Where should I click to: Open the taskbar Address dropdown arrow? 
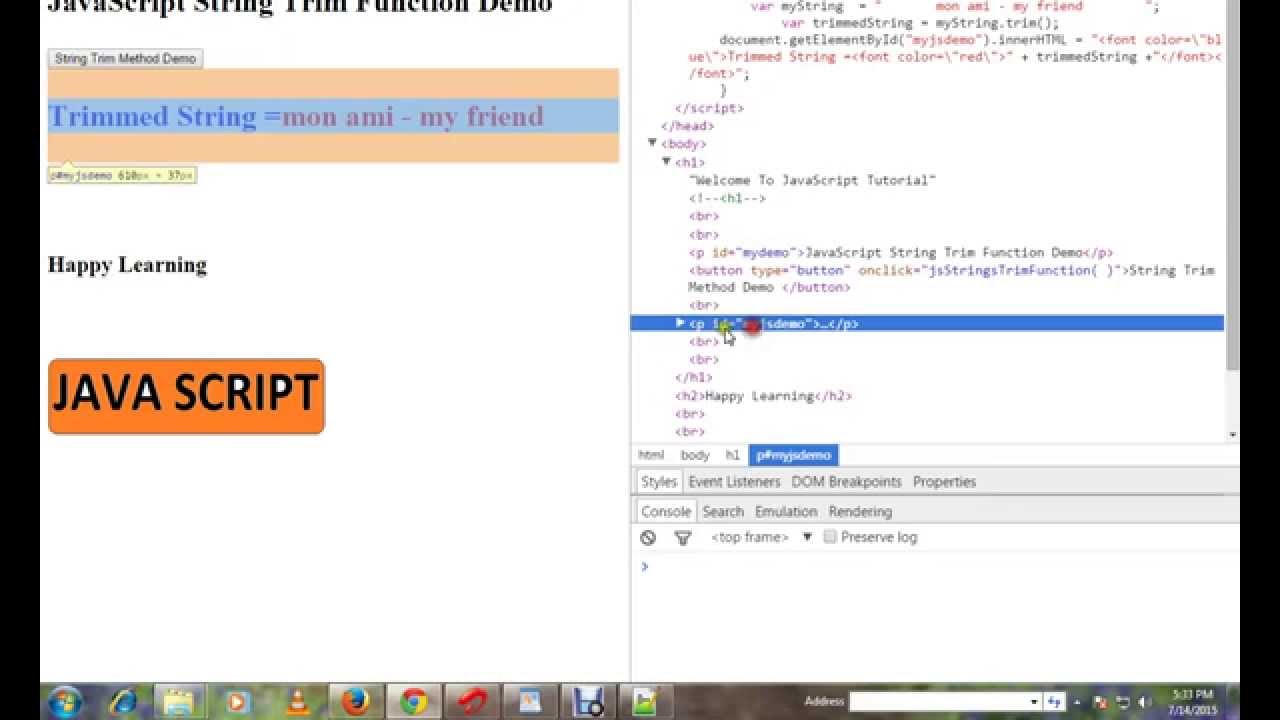[x=1033, y=702]
